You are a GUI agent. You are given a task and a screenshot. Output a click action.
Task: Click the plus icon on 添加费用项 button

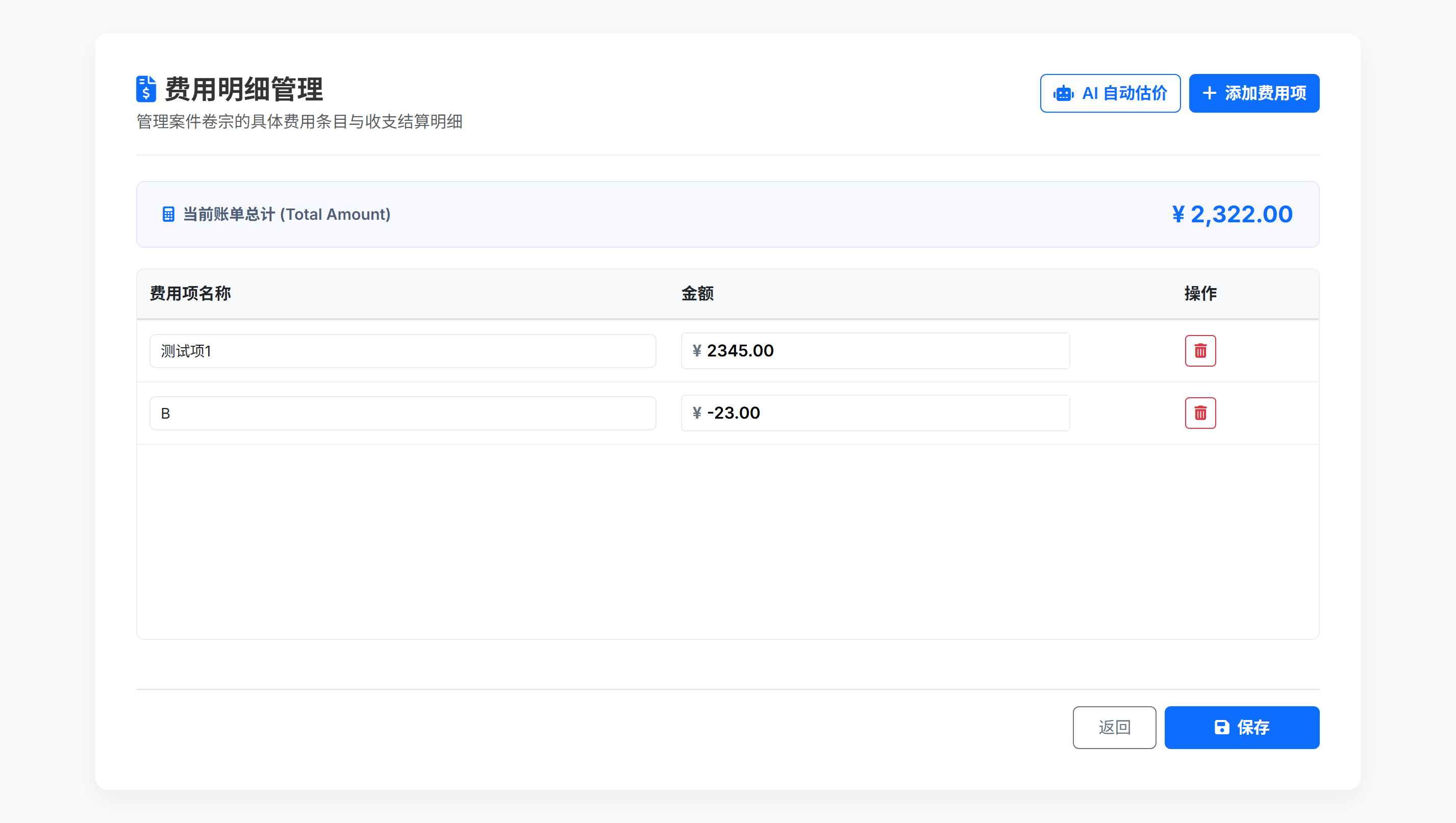[x=1210, y=93]
